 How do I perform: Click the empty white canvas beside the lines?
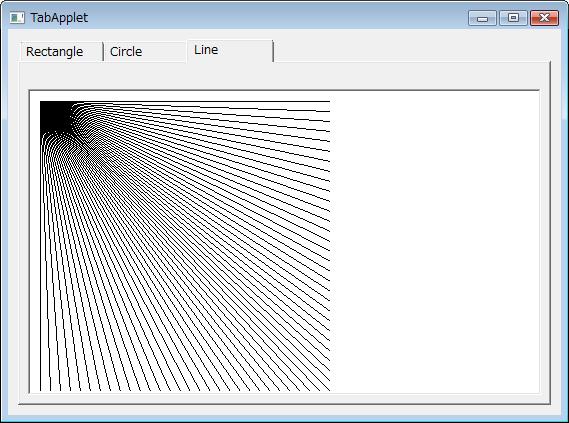[x=435, y=241]
